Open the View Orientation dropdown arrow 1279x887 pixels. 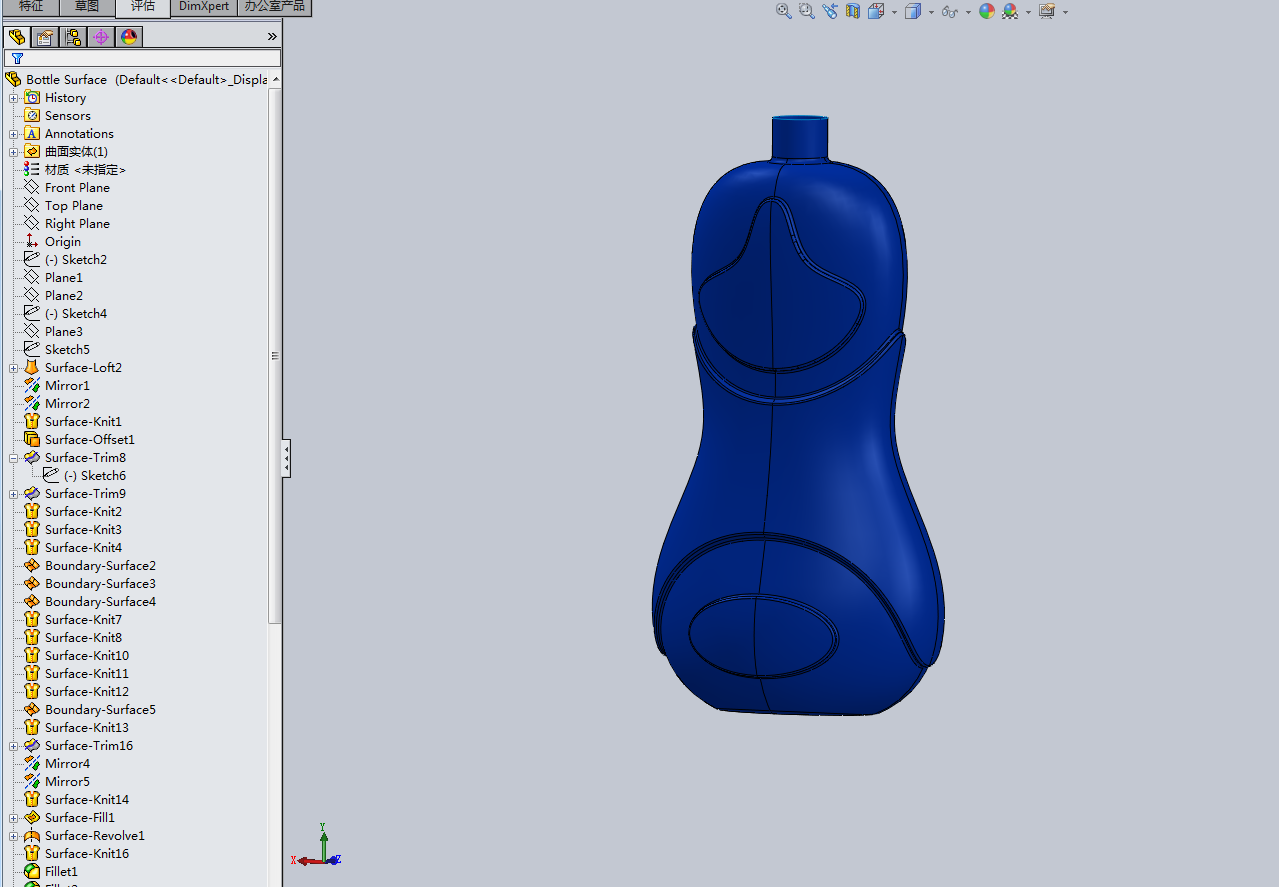pos(893,13)
